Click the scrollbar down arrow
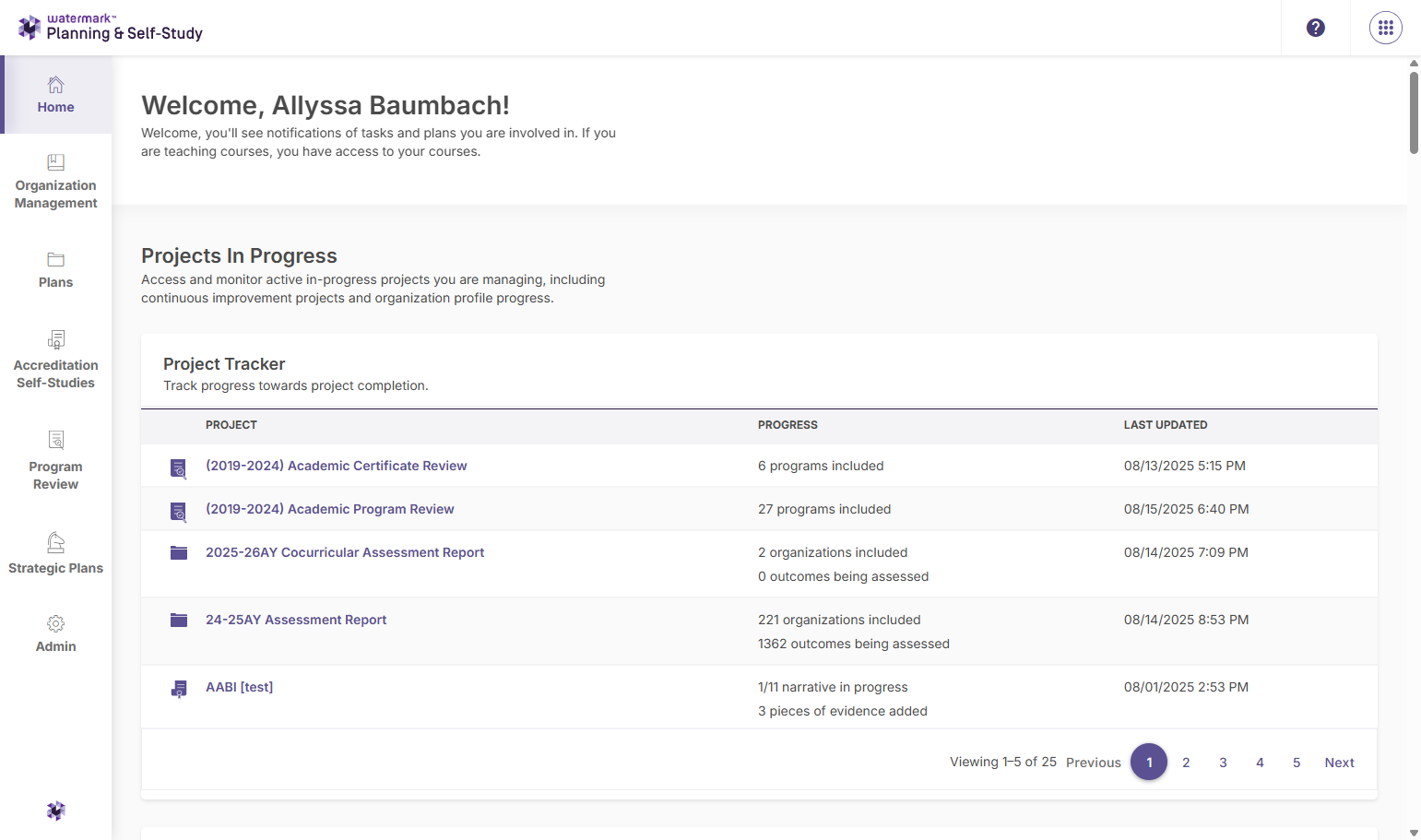1421x840 pixels. 1414,833
